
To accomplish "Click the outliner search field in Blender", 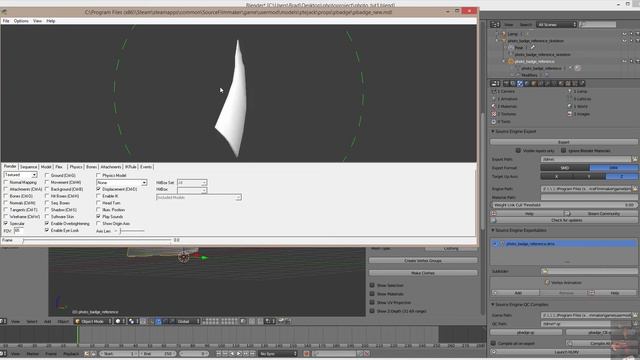I will click(598, 25).
